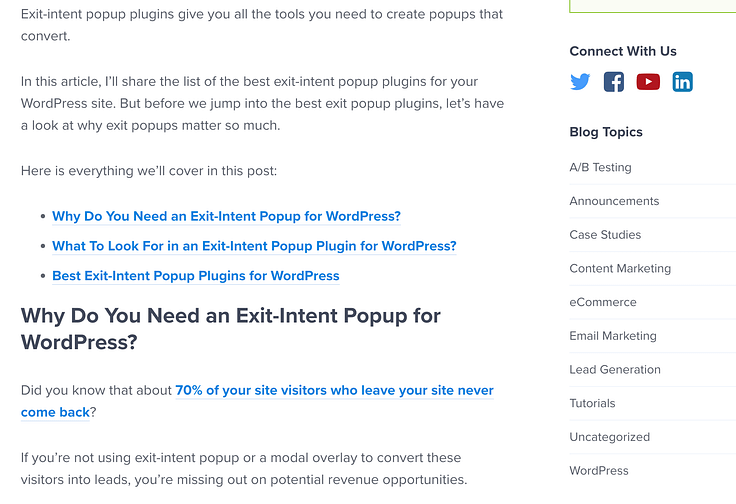Viewport: 736px width, 504px height.
Task: Select A/B Testing blog topic
Action: (600, 168)
